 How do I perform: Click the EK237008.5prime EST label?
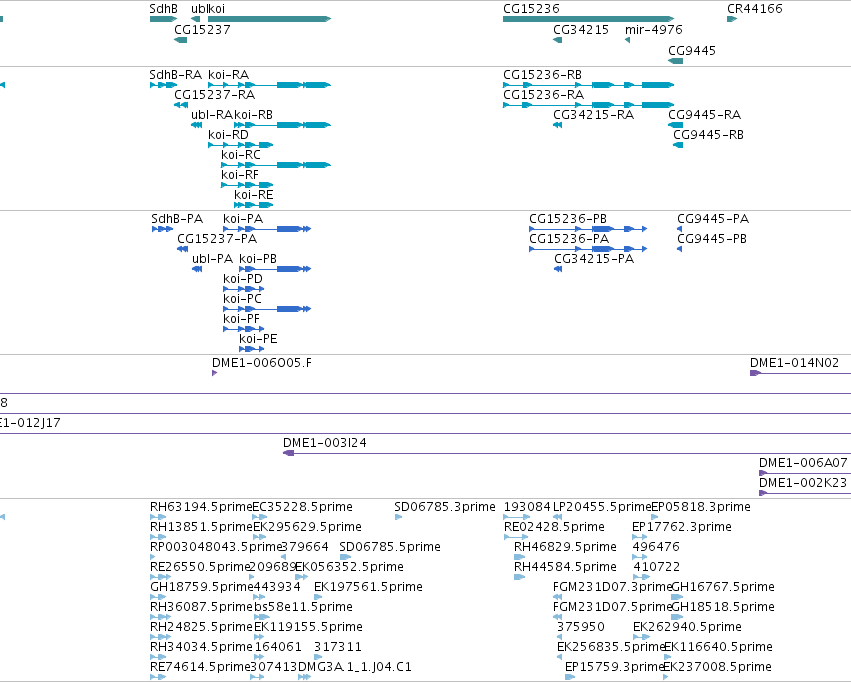tap(717, 668)
